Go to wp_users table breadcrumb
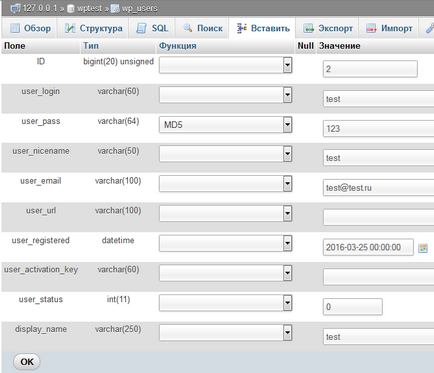The height and width of the screenshot is (373, 434). click(139, 8)
